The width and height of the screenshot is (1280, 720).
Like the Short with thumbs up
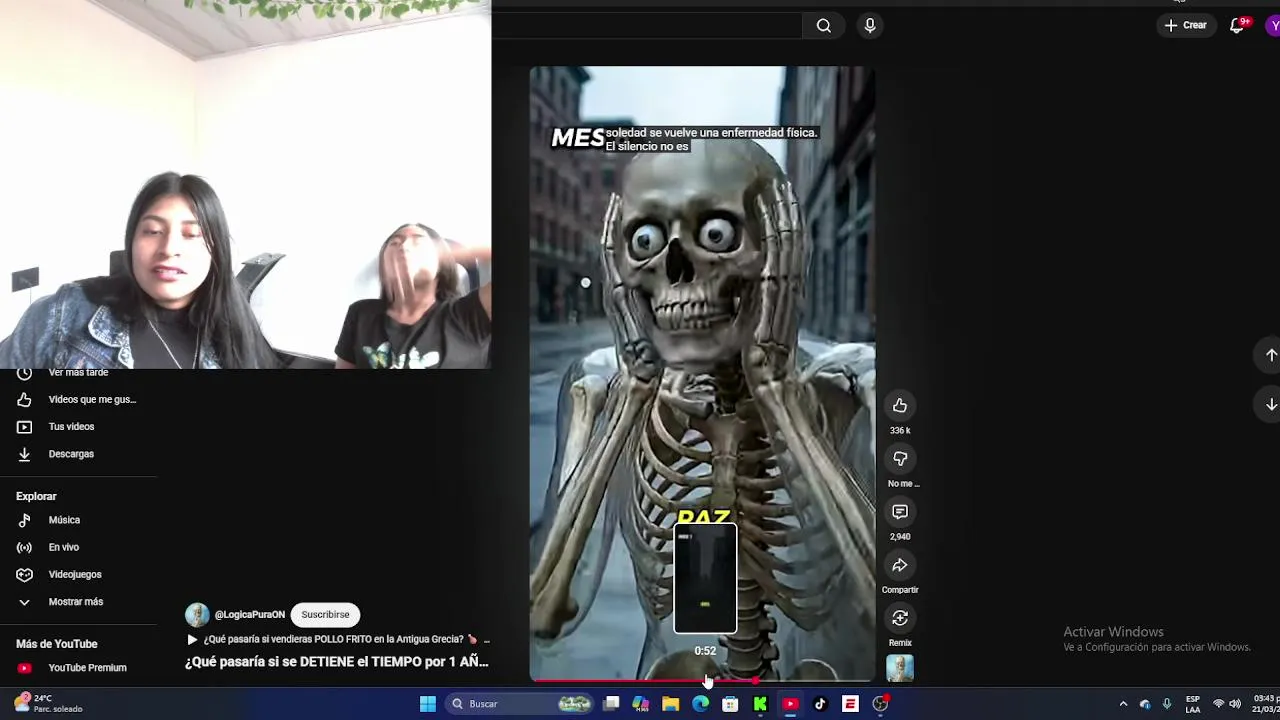pyautogui.click(x=900, y=405)
